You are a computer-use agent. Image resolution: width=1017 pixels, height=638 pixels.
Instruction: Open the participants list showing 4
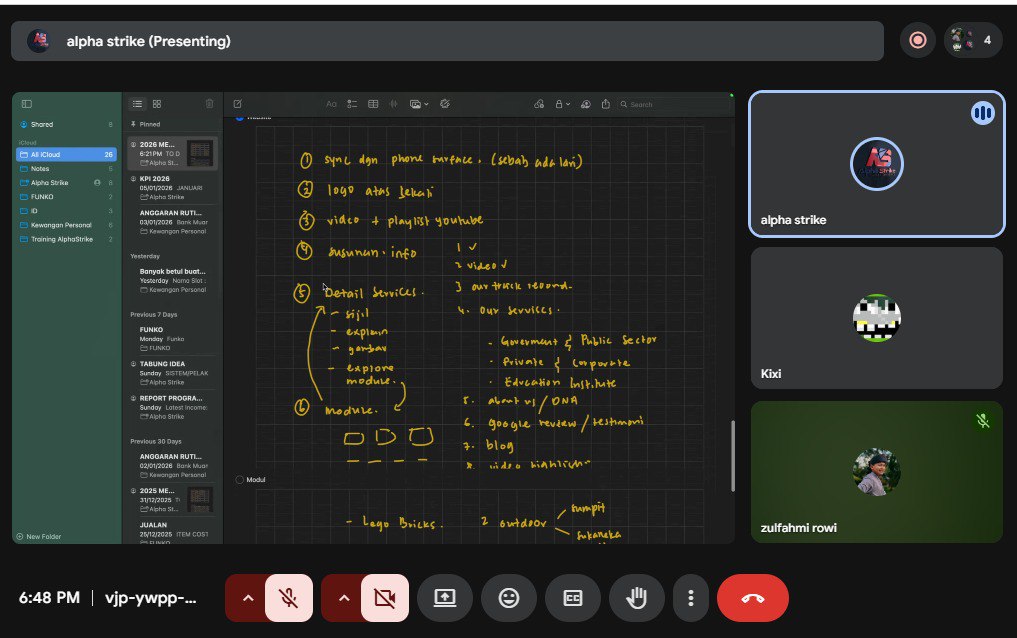973,41
